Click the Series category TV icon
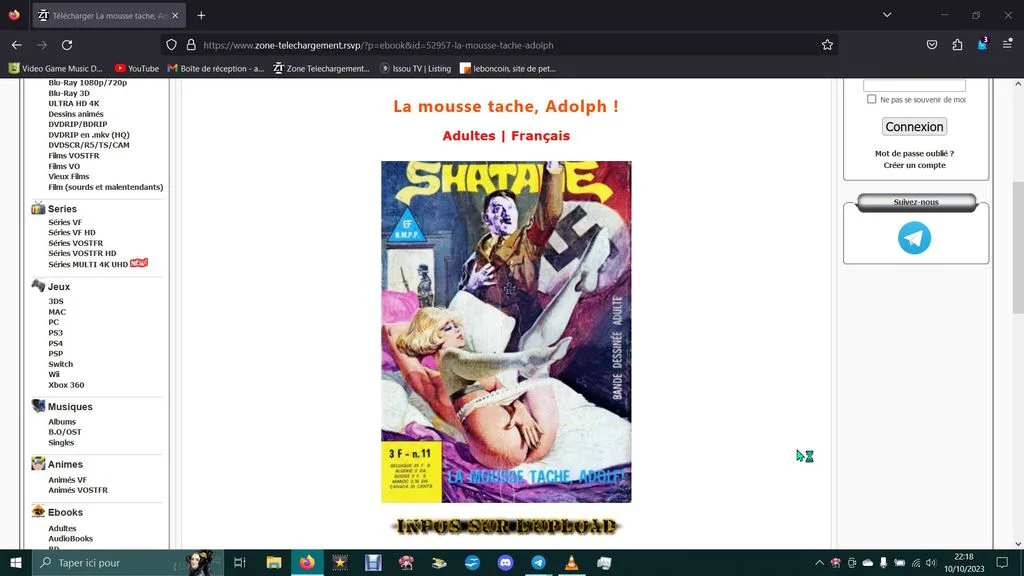This screenshot has height=576, width=1024. point(38,208)
